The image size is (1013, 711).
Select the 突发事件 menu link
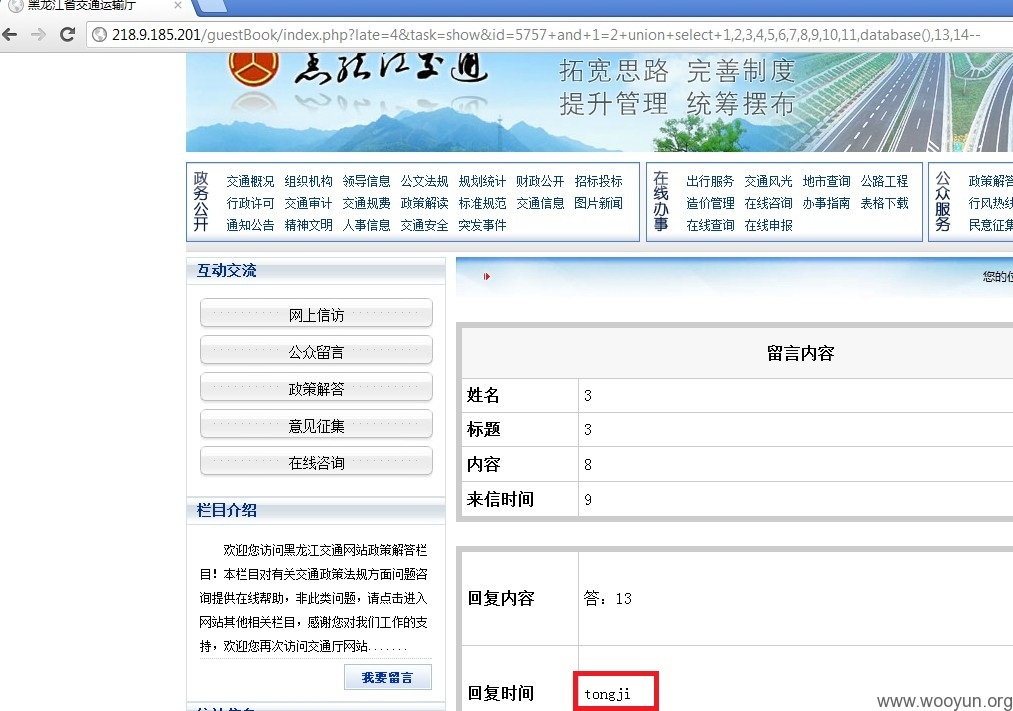pyautogui.click(x=482, y=225)
